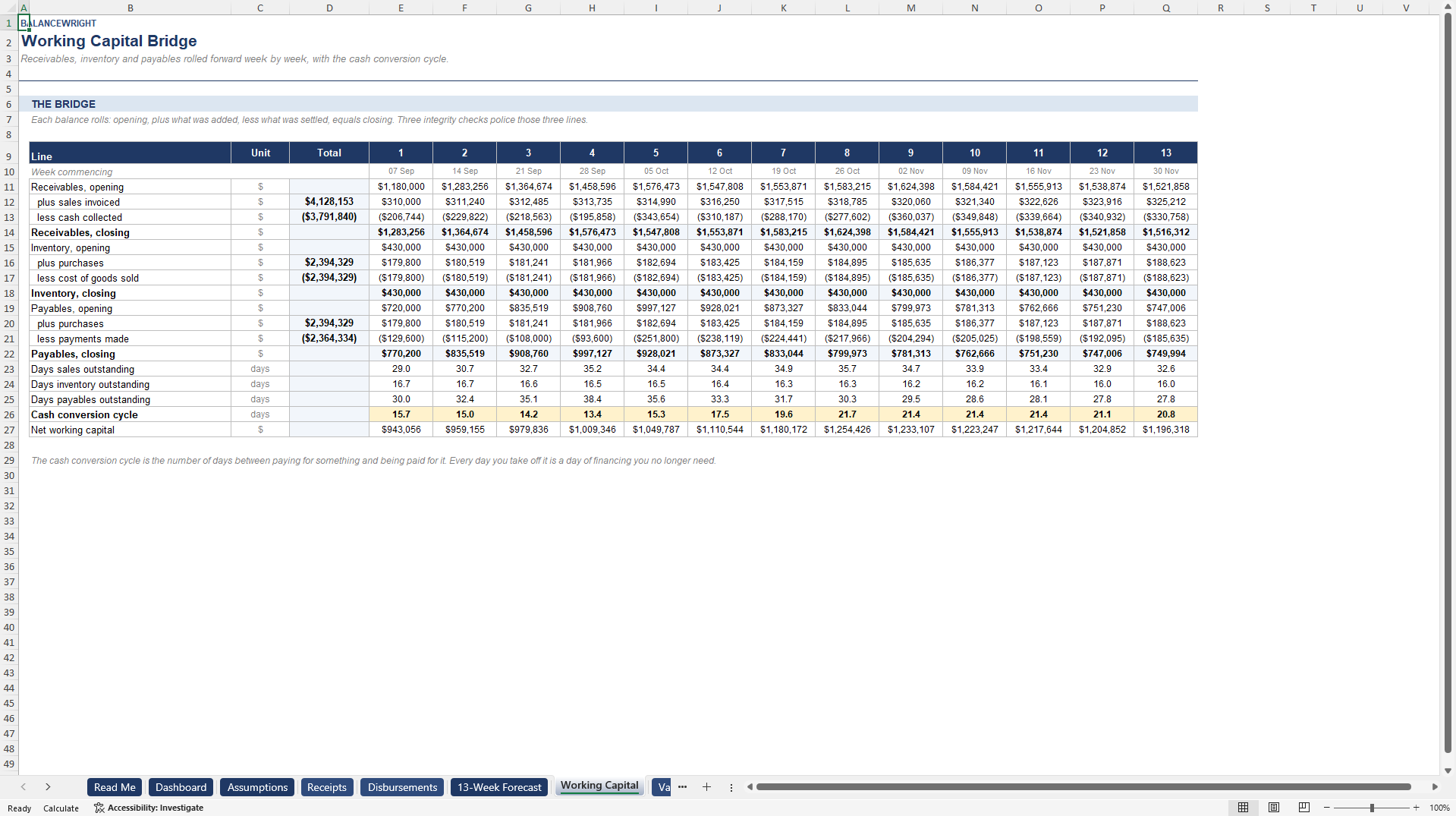Viewport: 1456px width, 816px height.
Task: Click the BALANCEWRIGHT brand cell
Action: [x=58, y=24]
